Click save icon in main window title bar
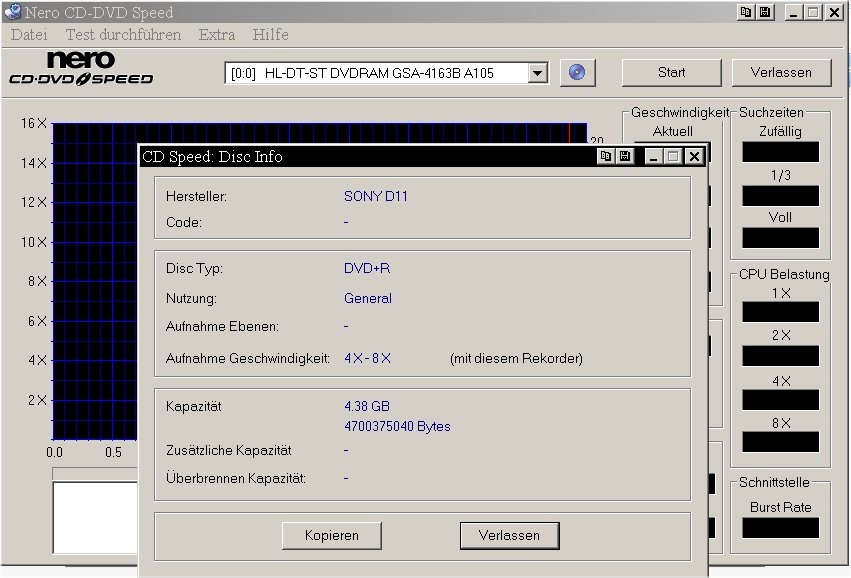Viewport: 851px width, 578px height. tap(765, 12)
